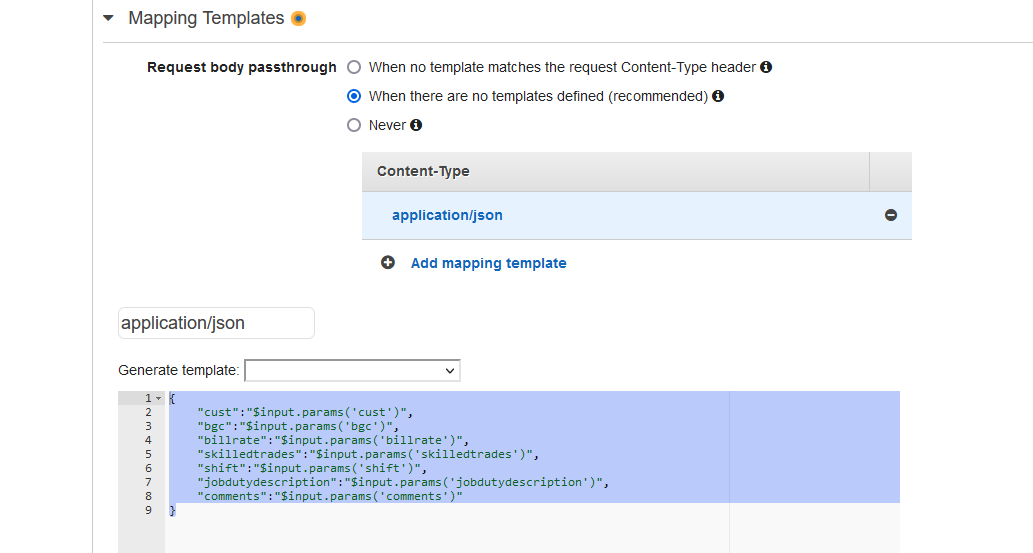This screenshot has height=553, width=1033.
Task: Click line number 9 in editor gutter
Action: (148, 510)
